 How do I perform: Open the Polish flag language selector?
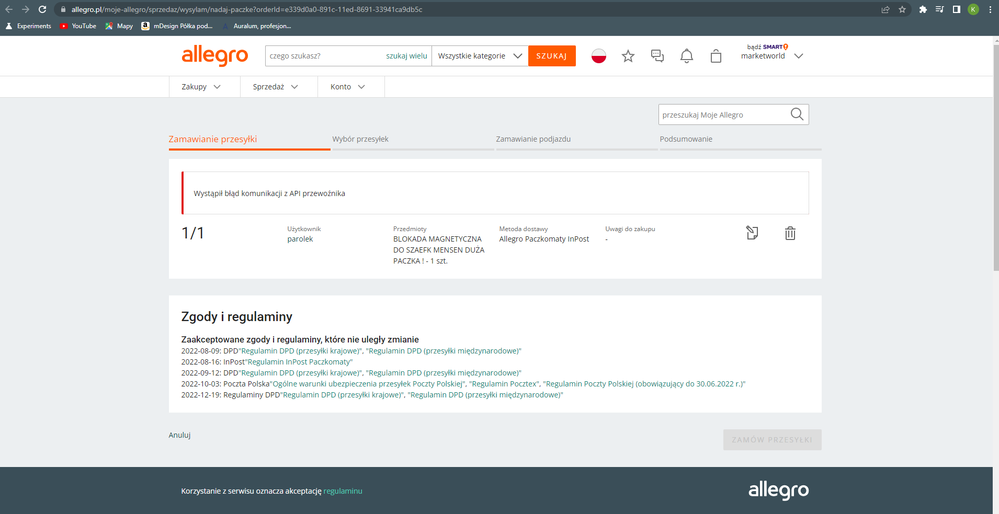[598, 56]
